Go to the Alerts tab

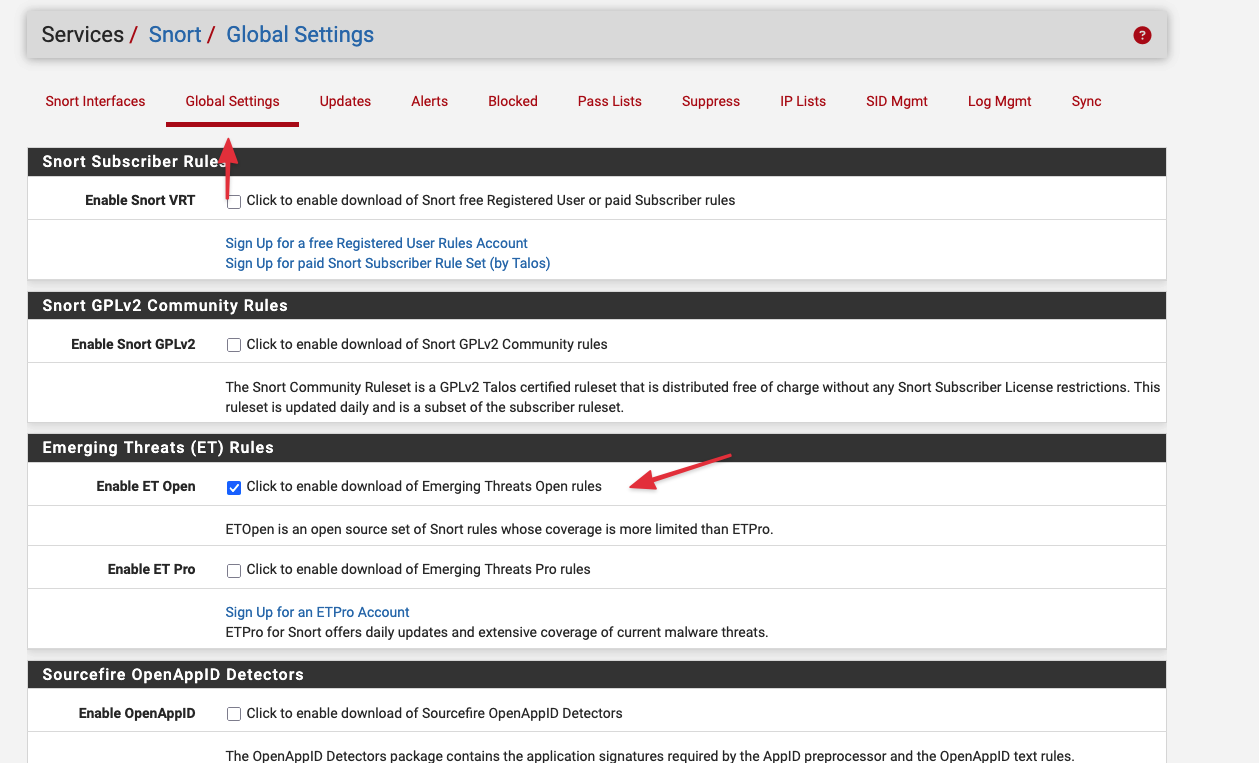click(429, 101)
